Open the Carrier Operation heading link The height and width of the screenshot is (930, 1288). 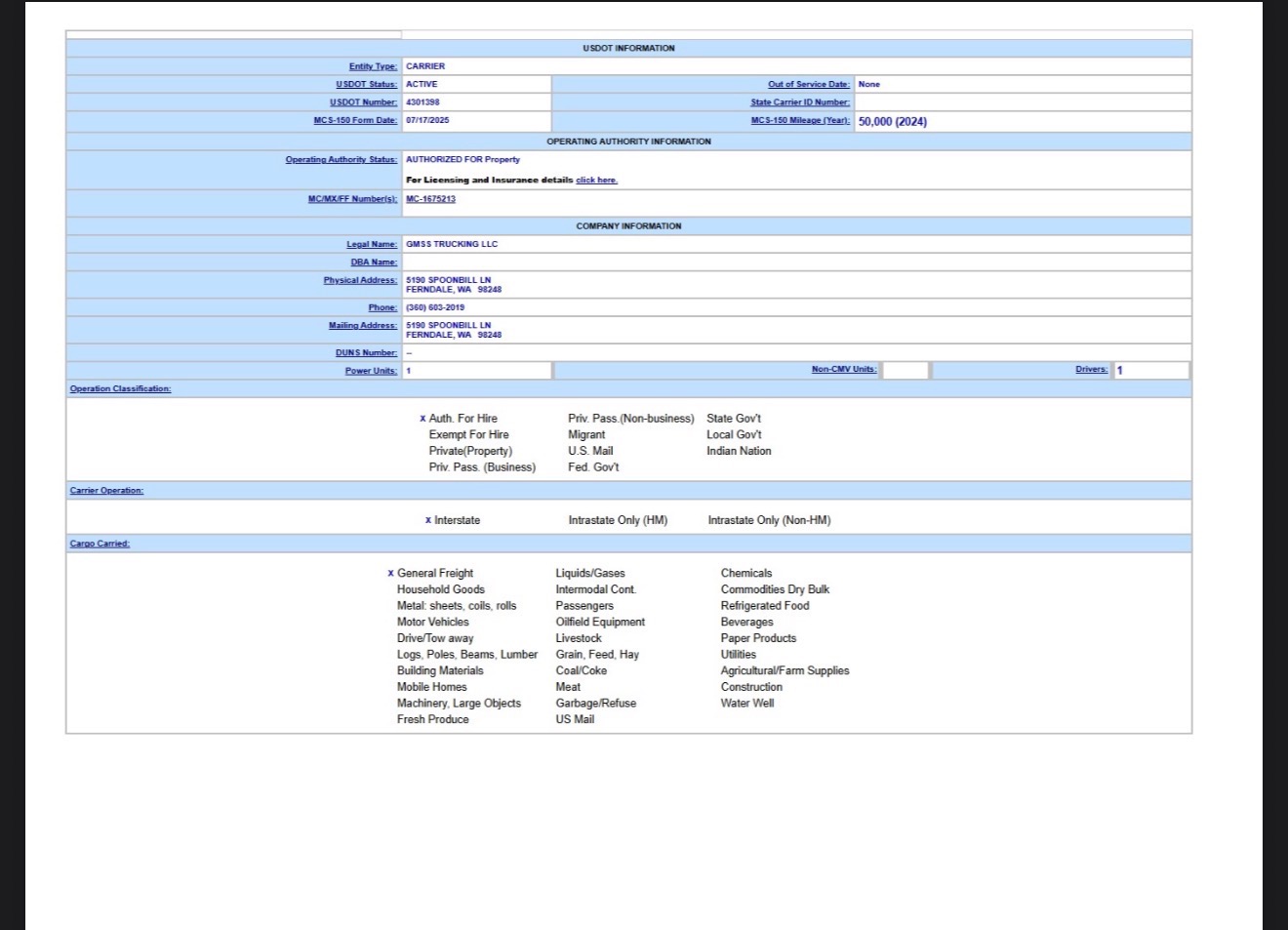point(106,491)
